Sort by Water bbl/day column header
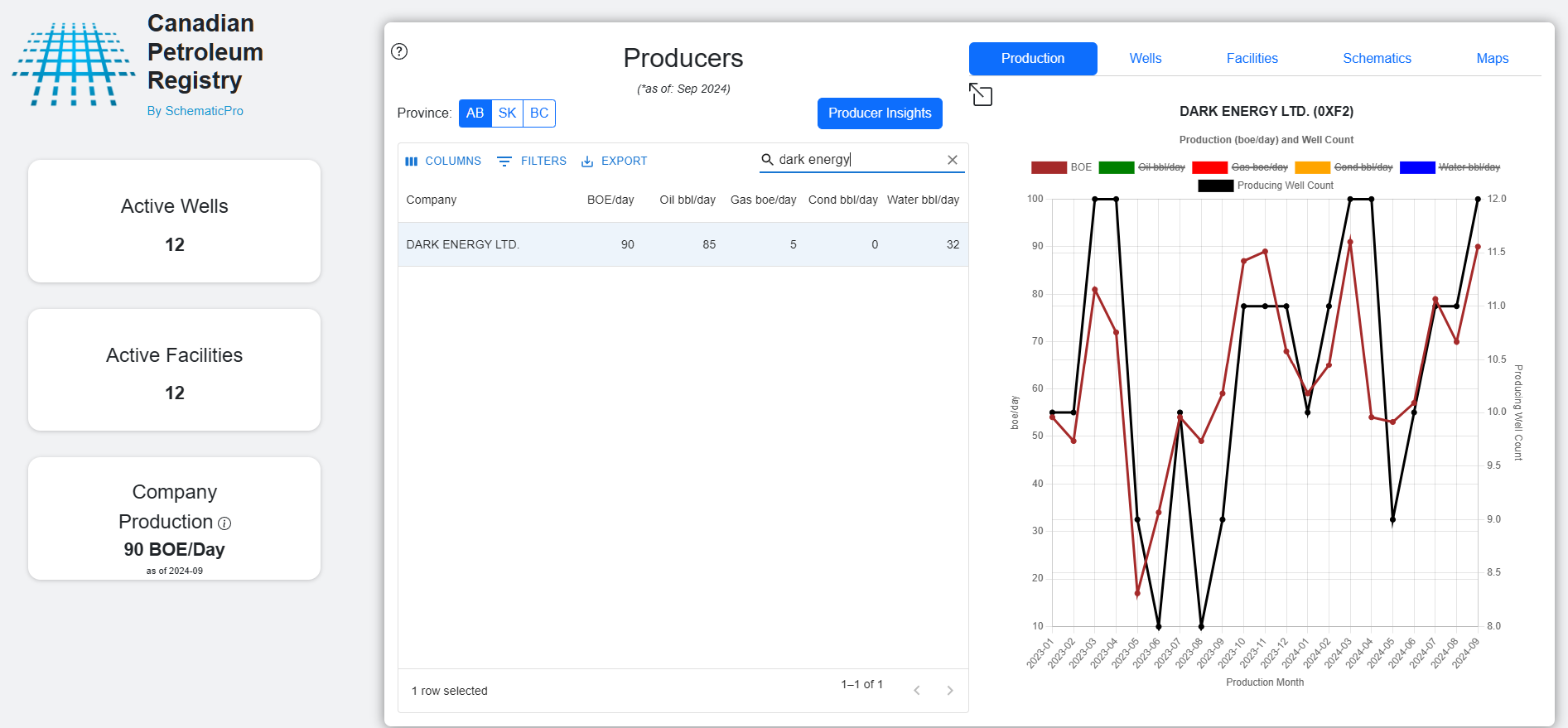Image resolution: width=1568 pixels, height=728 pixels. (x=923, y=200)
